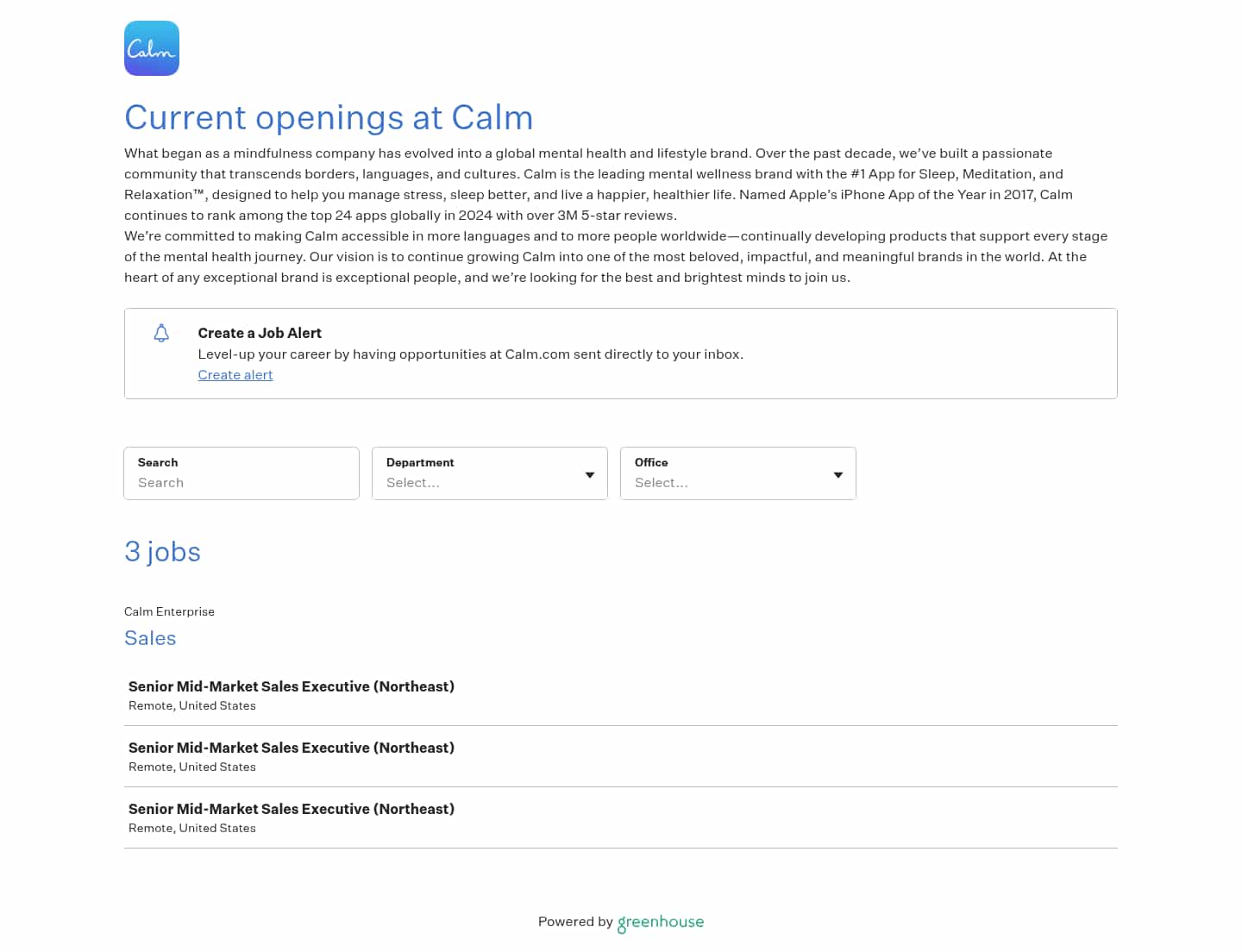Click Powered by greenhouse link
The width and height of the screenshot is (1242, 952).
pyautogui.click(x=620, y=922)
